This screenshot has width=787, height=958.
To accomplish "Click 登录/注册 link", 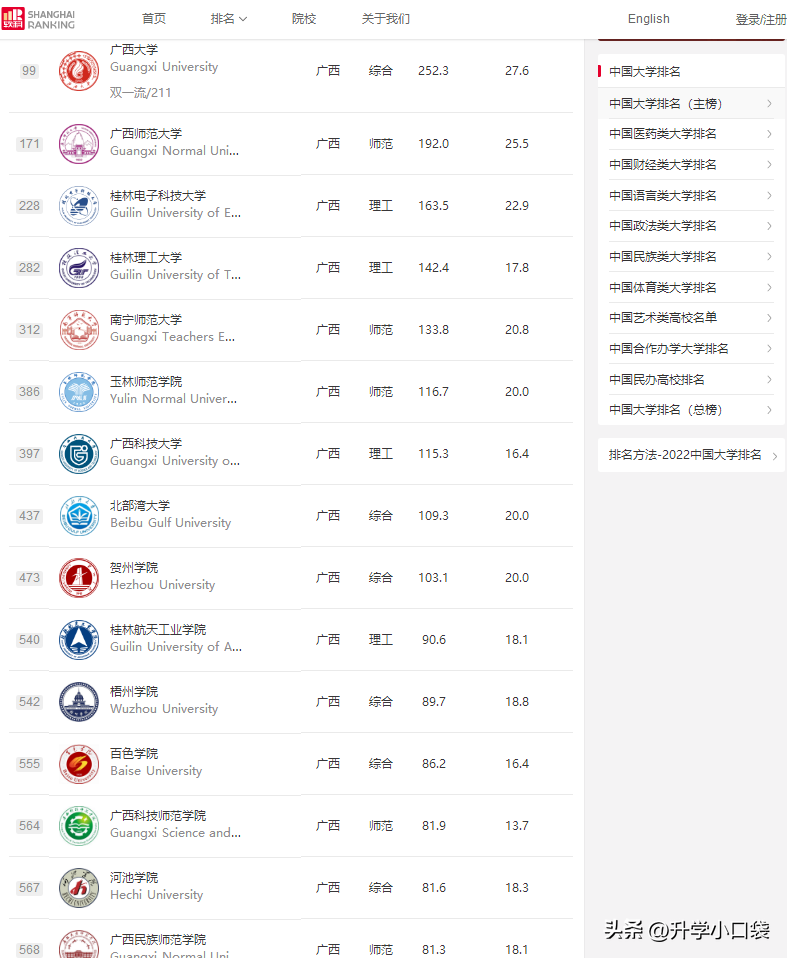I will pos(761,20).
